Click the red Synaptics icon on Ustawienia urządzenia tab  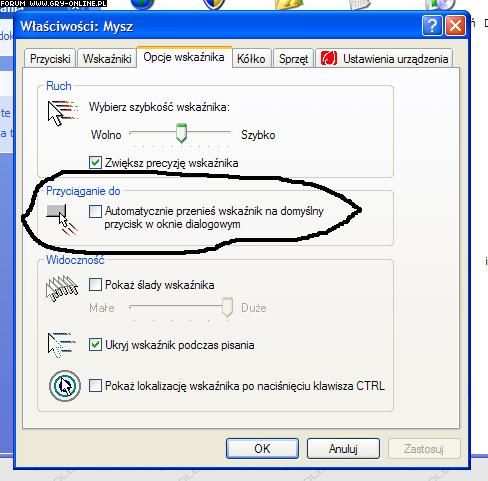pos(329,58)
